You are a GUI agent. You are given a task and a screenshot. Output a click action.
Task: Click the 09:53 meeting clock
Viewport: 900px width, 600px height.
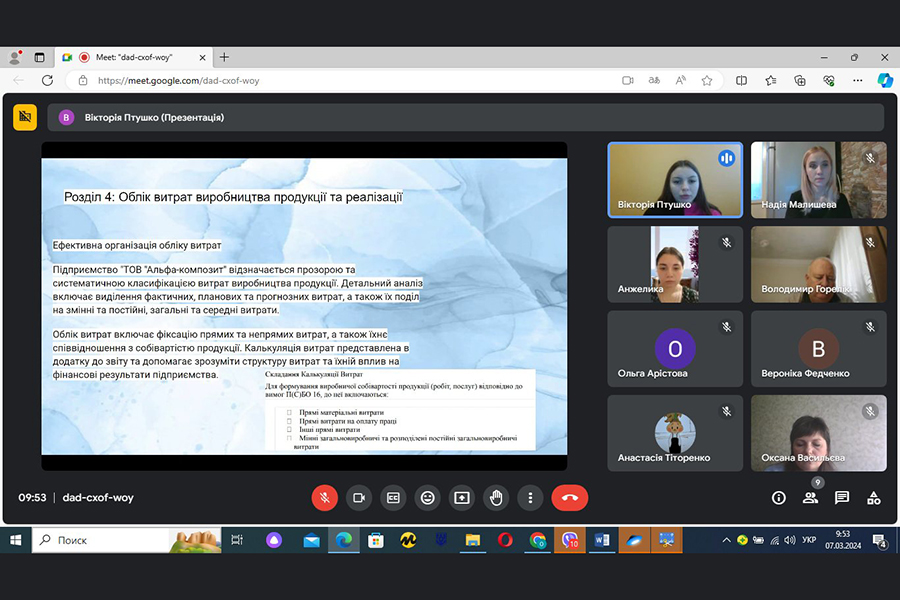(x=32, y=498)
